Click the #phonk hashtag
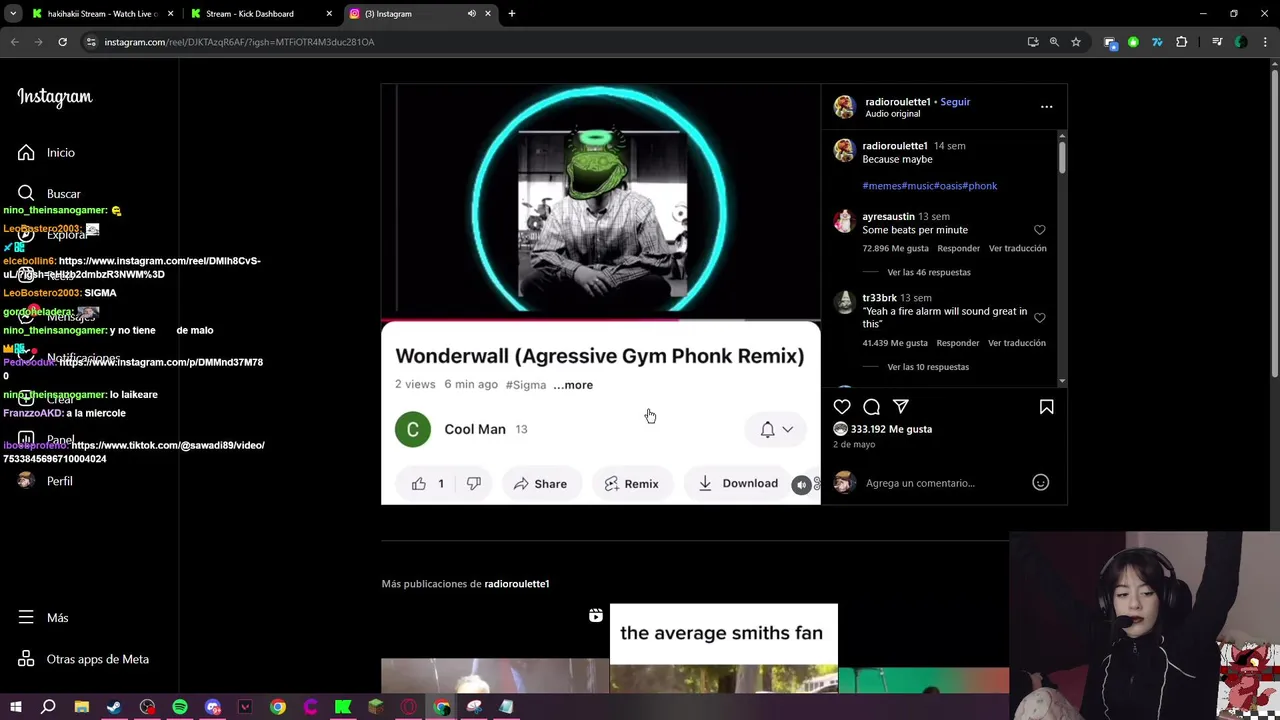This screenshot has width=1280, height=720. pyautogui.click(x=981, y=186)
